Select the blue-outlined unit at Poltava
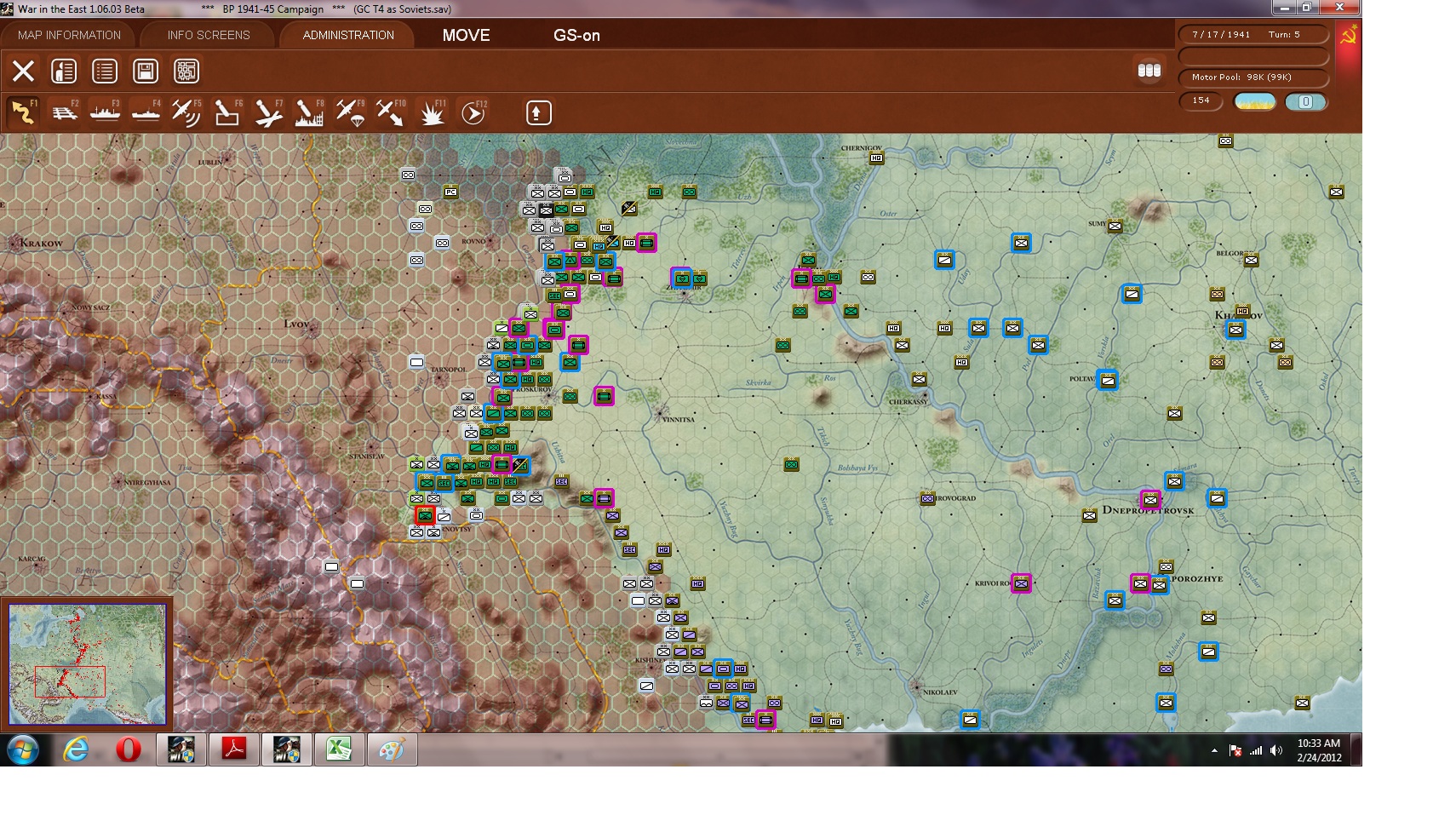 coord(1108,380)
